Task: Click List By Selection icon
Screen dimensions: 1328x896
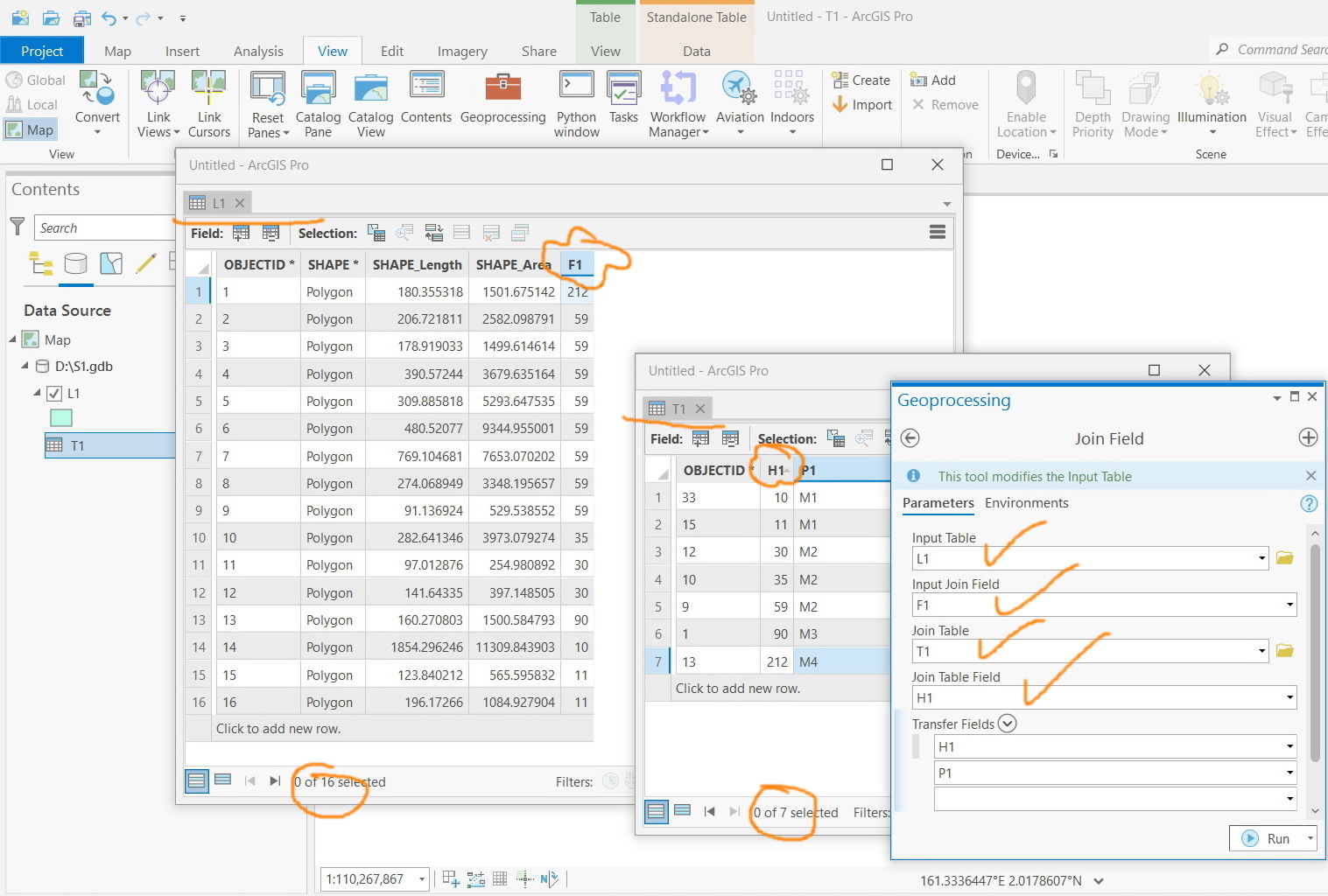Action: coord(111,262)
